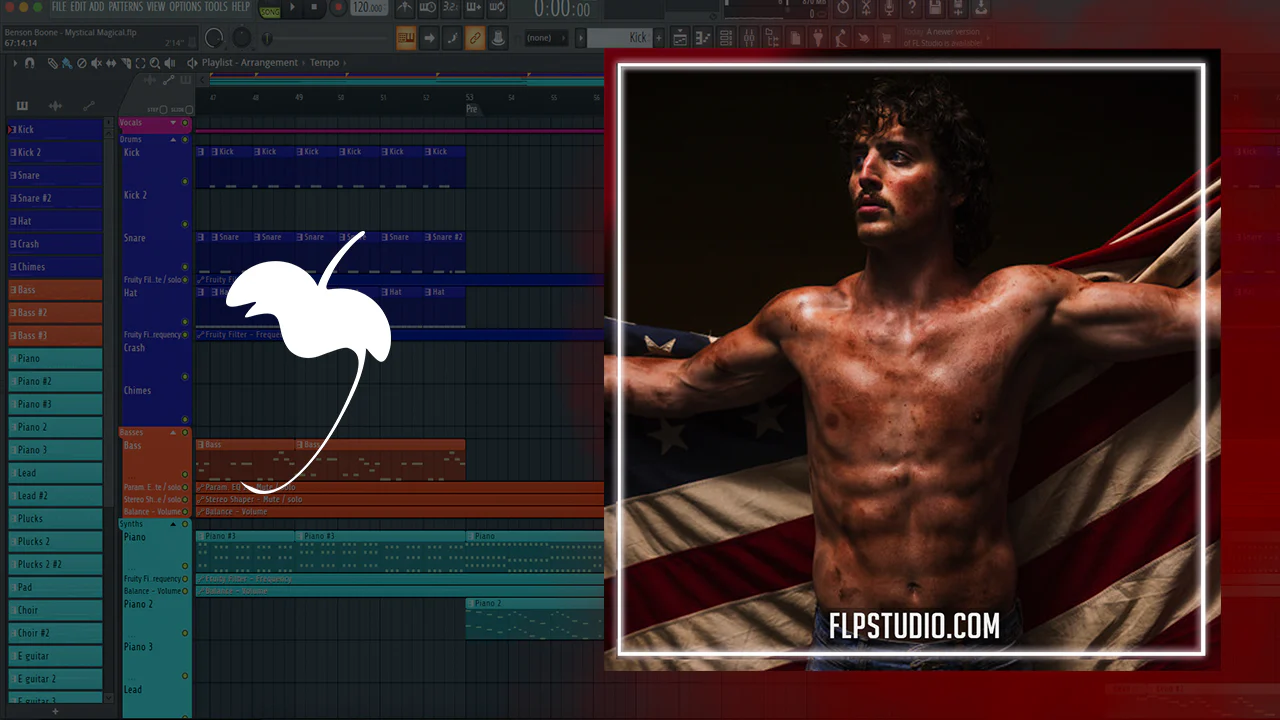Select the Slice tool in playlist toolbar
The image size is (1280, 720).
click(126, 63)
